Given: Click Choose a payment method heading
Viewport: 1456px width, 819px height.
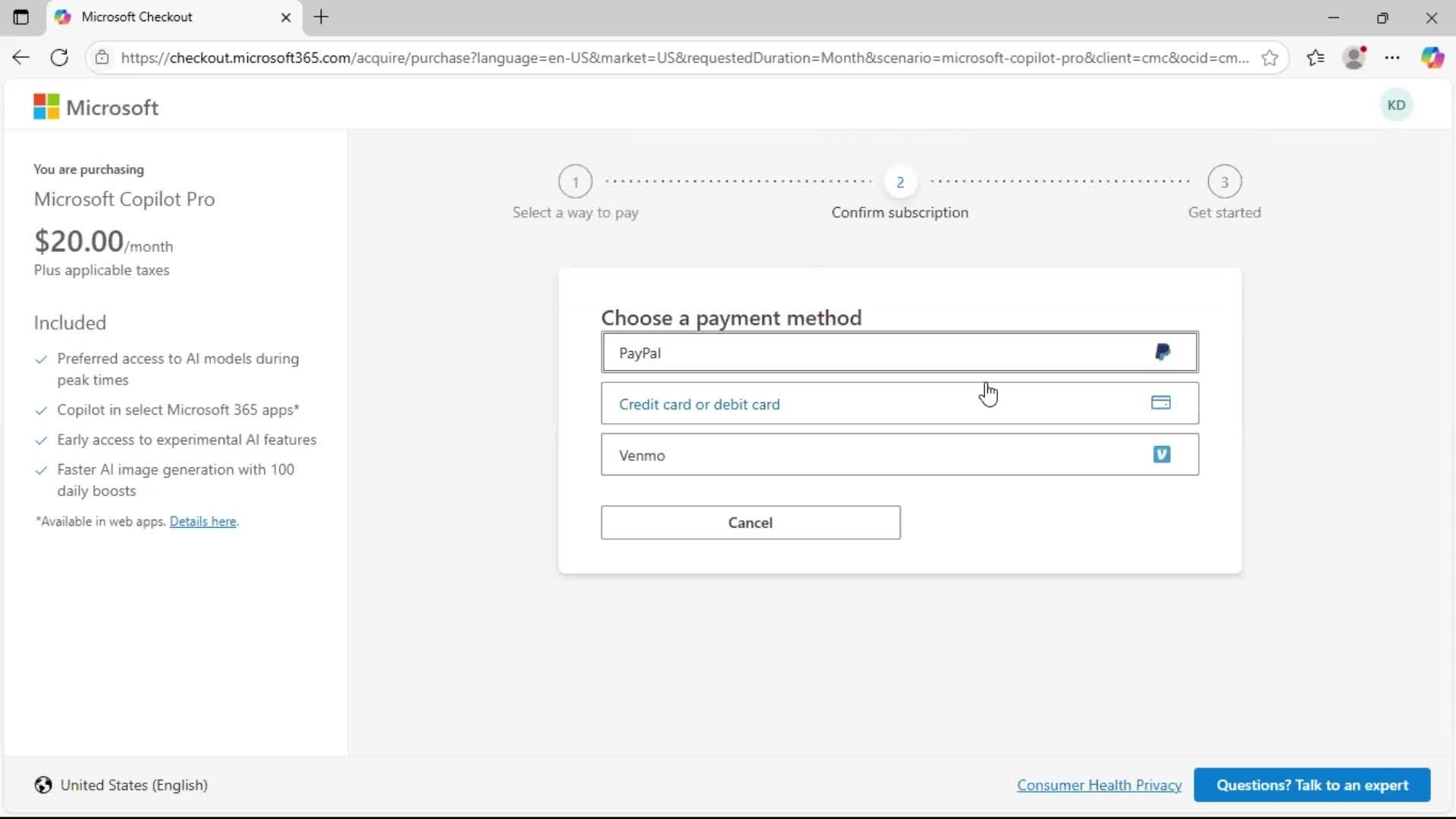Looking at the screenshot, I should tap(732, 318).
